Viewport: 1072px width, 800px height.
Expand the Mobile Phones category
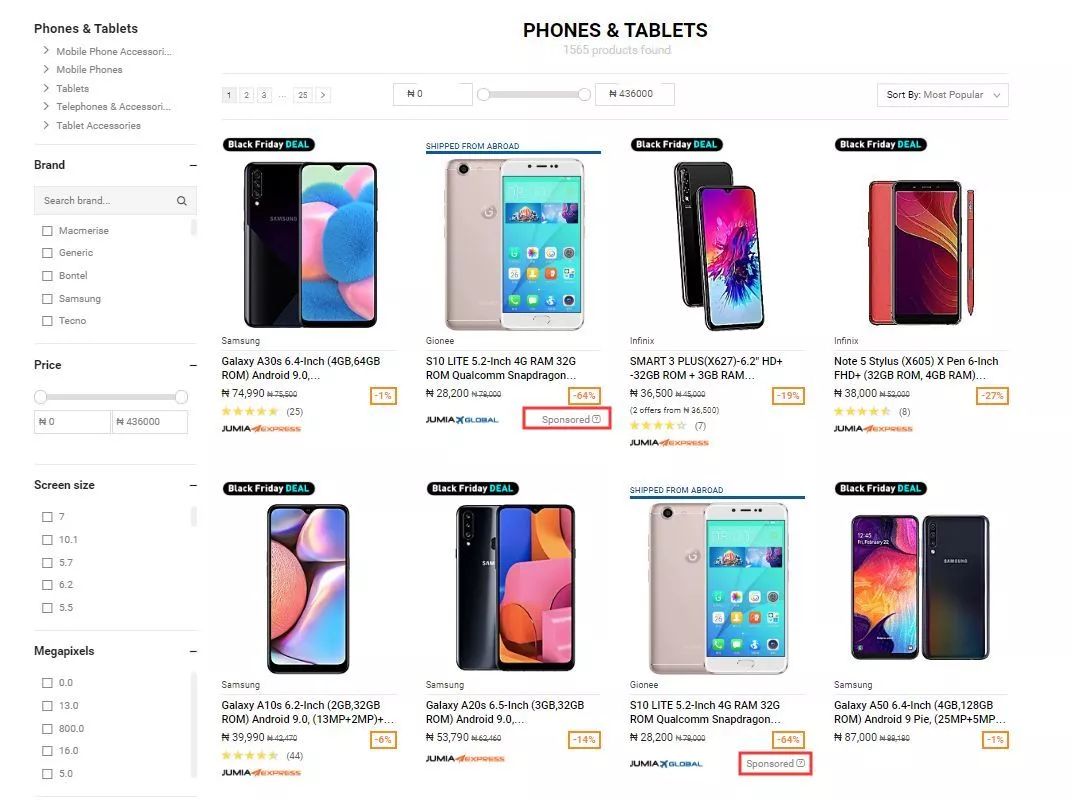pos(89,70)
